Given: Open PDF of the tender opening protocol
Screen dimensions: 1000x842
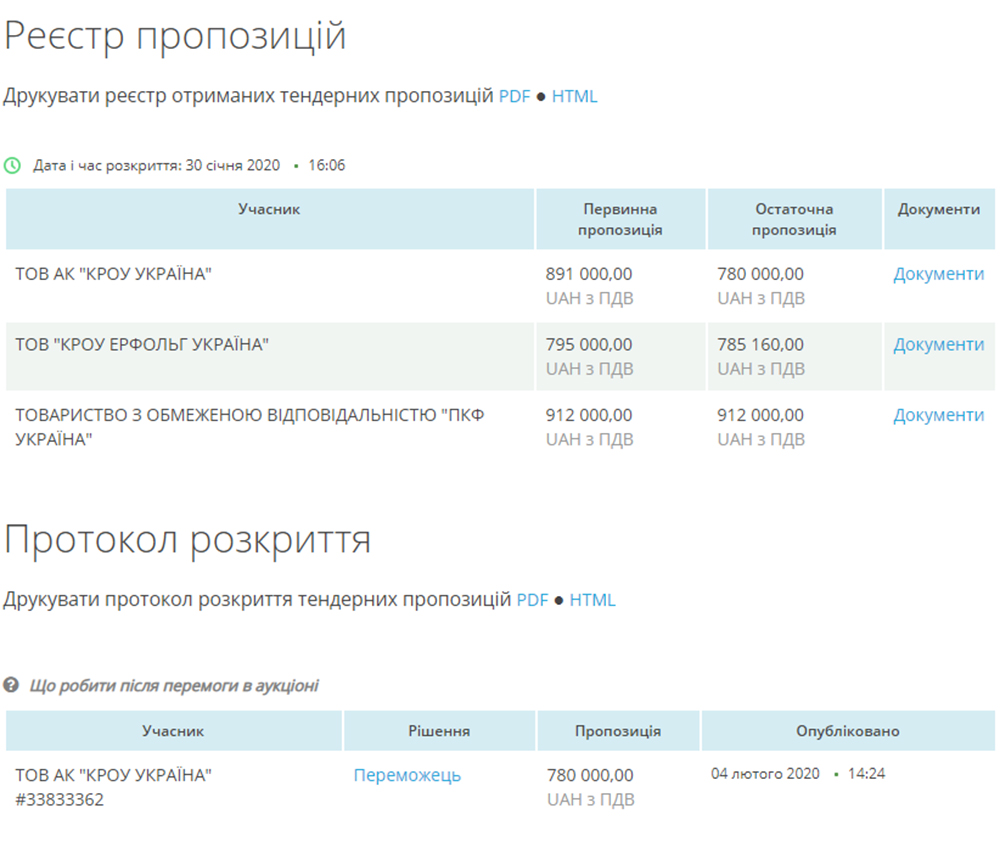Looking at the screenshot, I should coord(532,600).
